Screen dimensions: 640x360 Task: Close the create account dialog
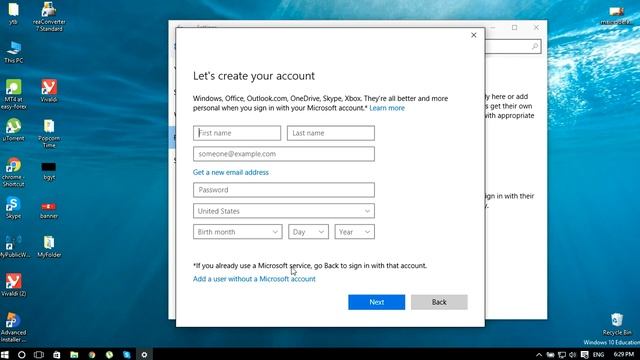coord(473,35)
